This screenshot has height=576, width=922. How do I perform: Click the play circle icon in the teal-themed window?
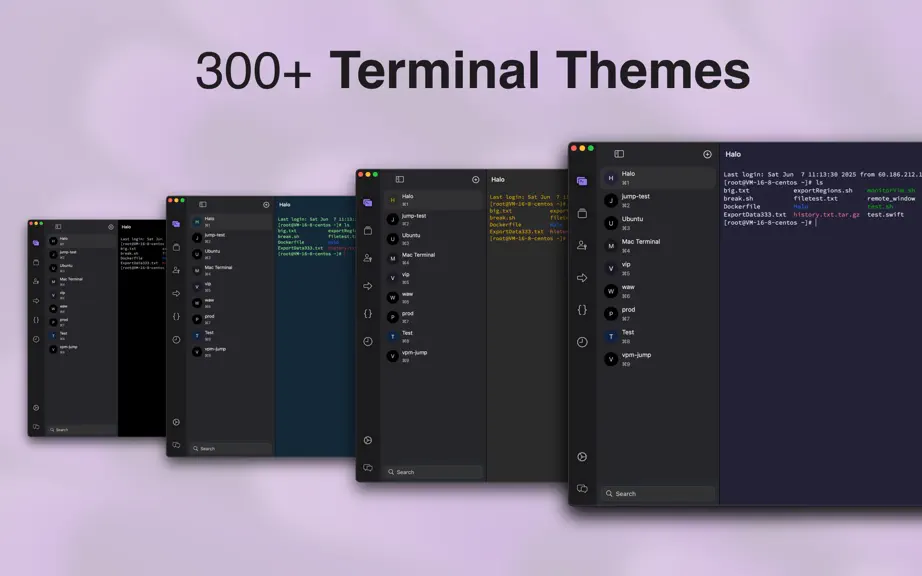click(176, 422)
